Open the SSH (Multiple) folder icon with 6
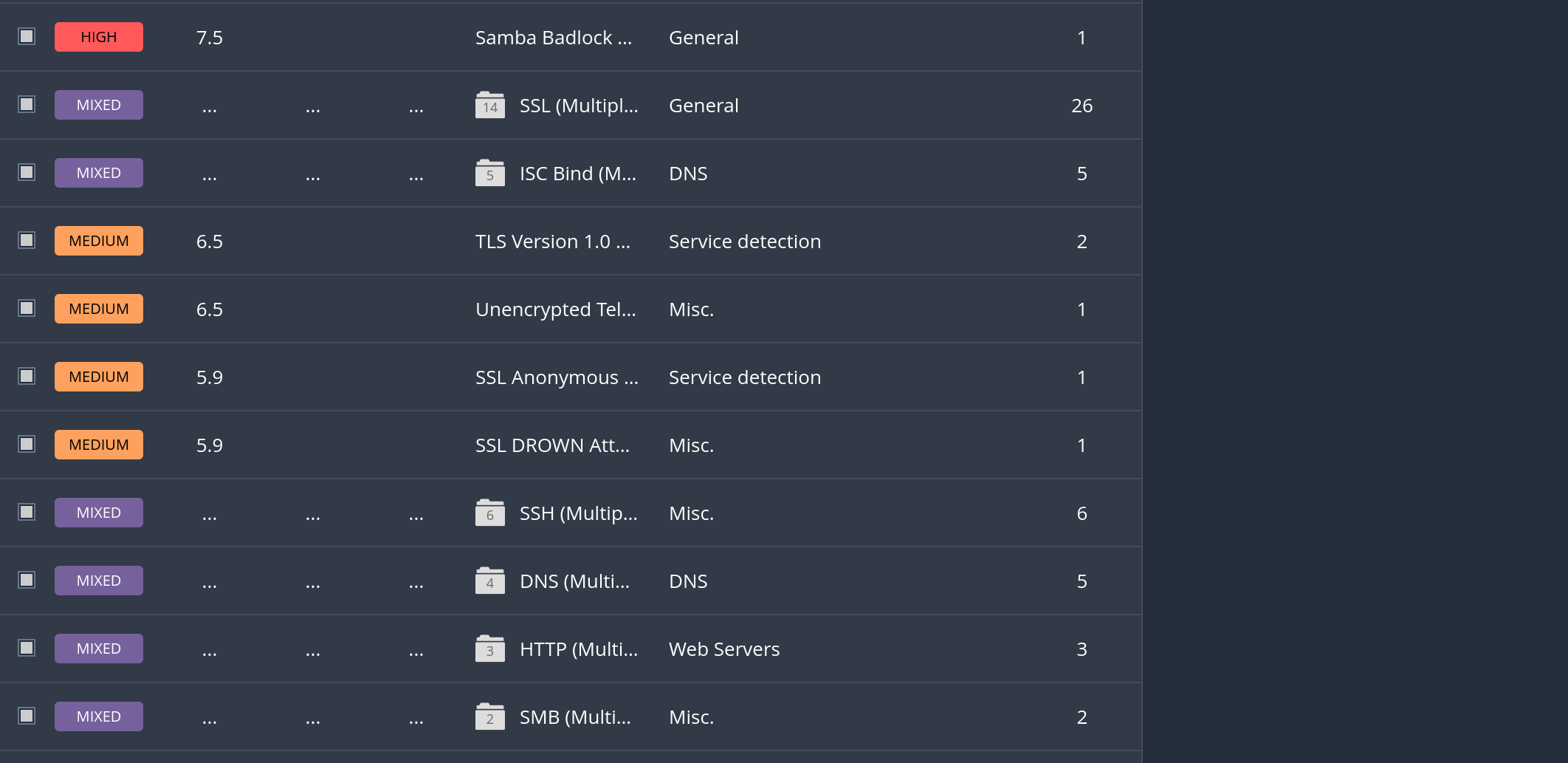The image size is (1568, 763). click(489, 513)
